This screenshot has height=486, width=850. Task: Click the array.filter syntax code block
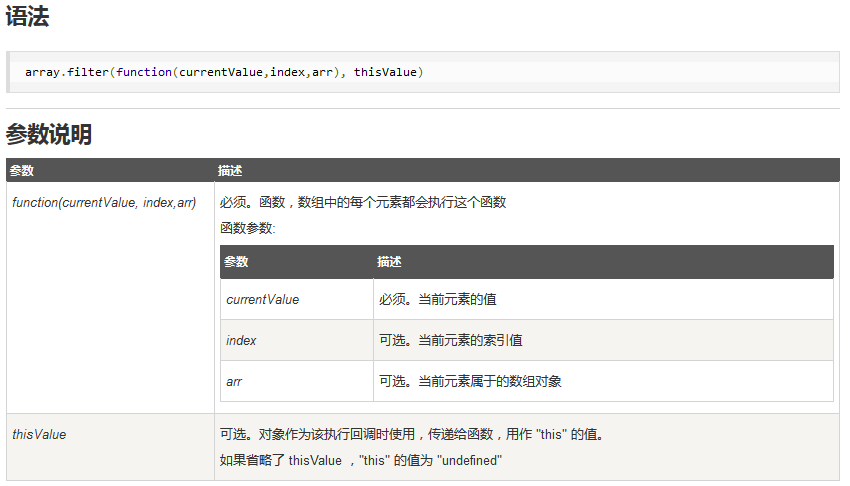(423, 72)
